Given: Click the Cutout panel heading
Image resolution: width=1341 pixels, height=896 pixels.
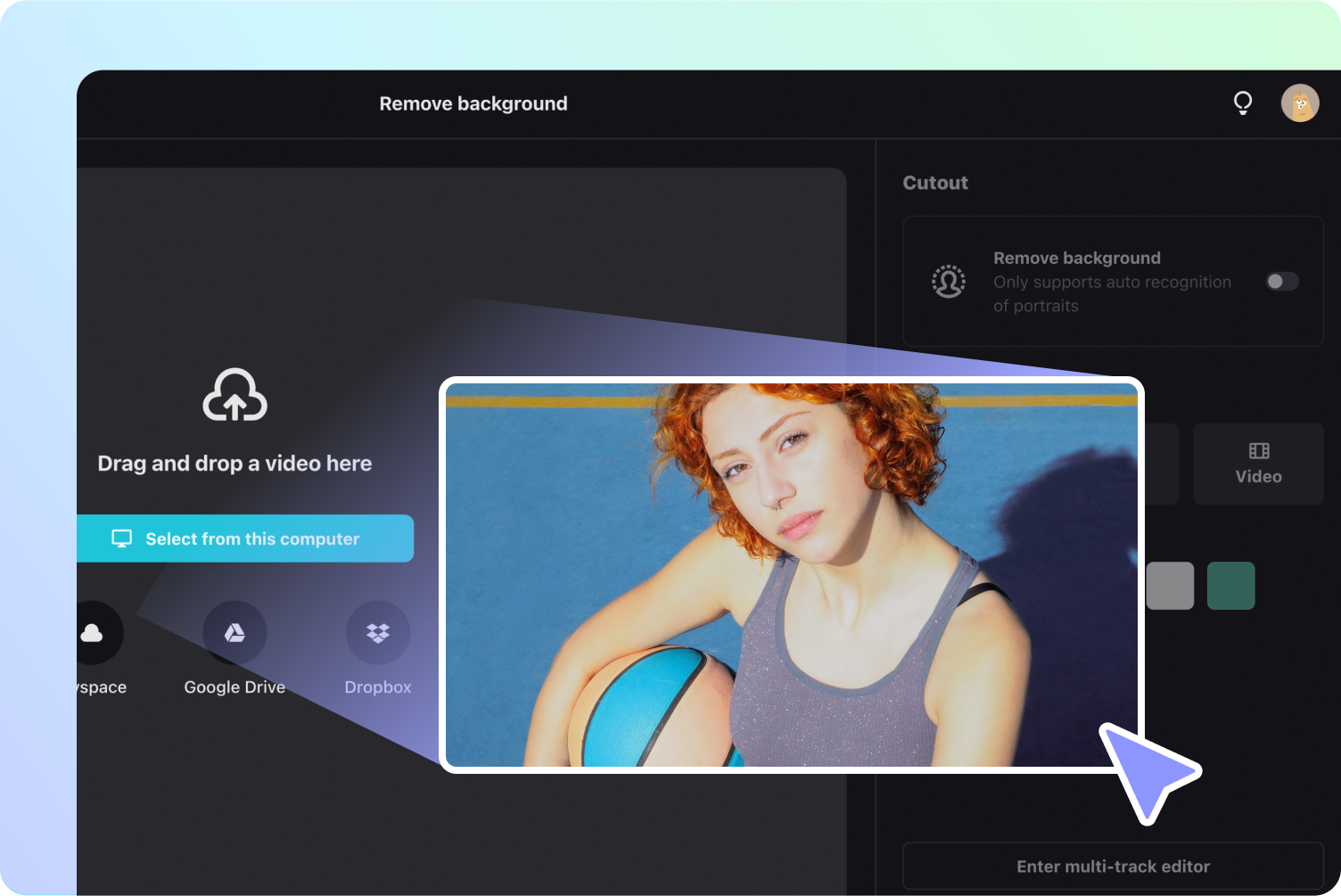Looking at the screenshot, I should [x=935, y=183].
